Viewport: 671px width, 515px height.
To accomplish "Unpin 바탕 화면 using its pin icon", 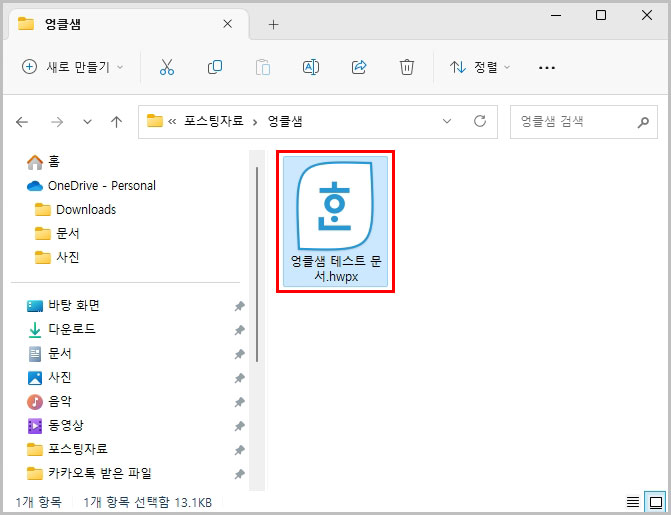I will pyautogui.click(x=239, y=306).
